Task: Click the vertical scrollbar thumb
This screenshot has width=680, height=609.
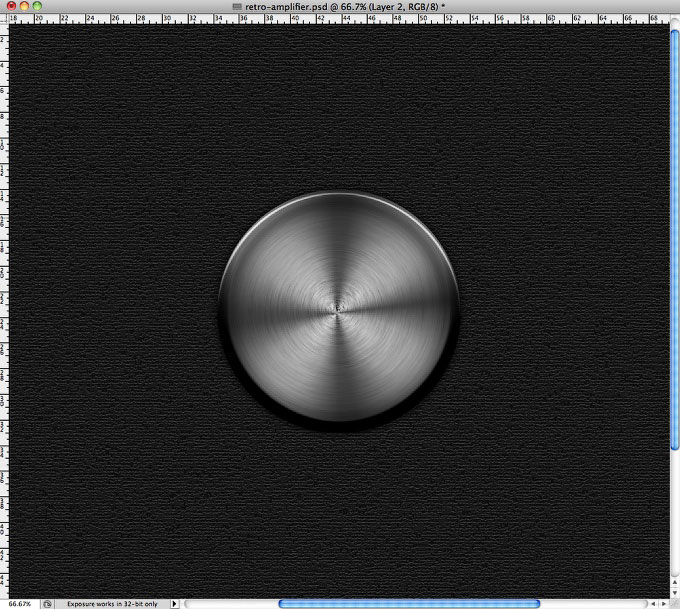Action: click(675, 240)
